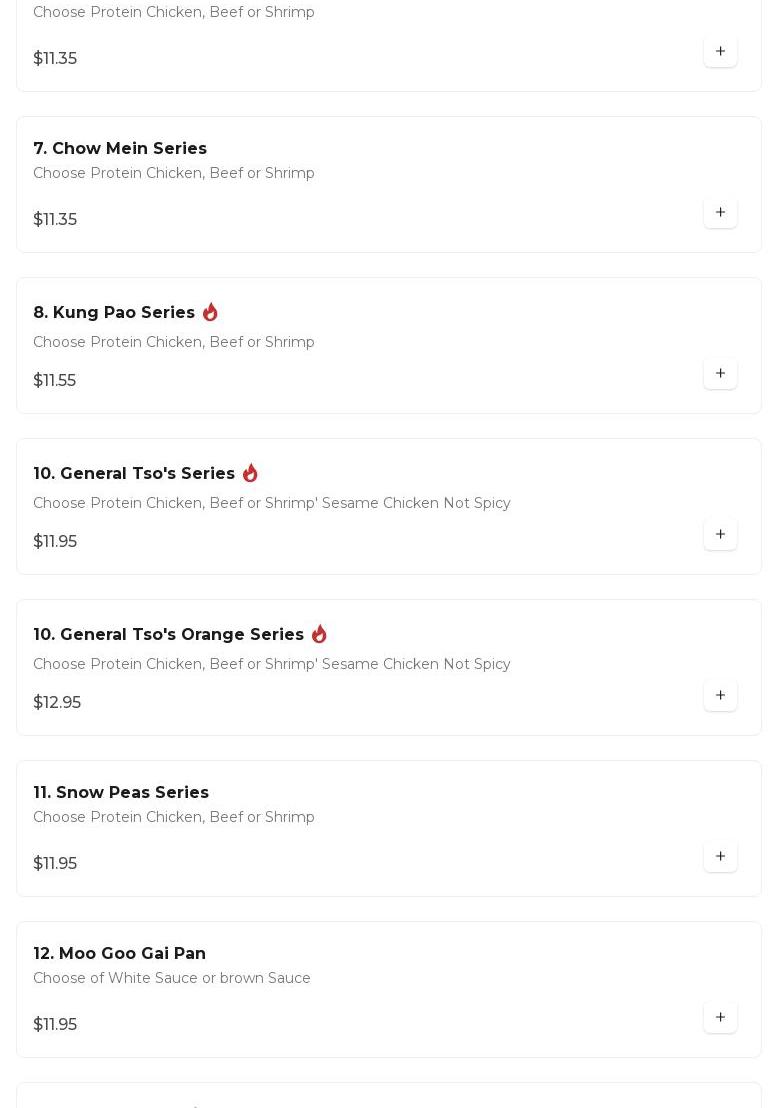Image resolution: width=778 pixels, height=1108 pixels.
Task: Add Snow Peas Series to cart
Action: 720,857
